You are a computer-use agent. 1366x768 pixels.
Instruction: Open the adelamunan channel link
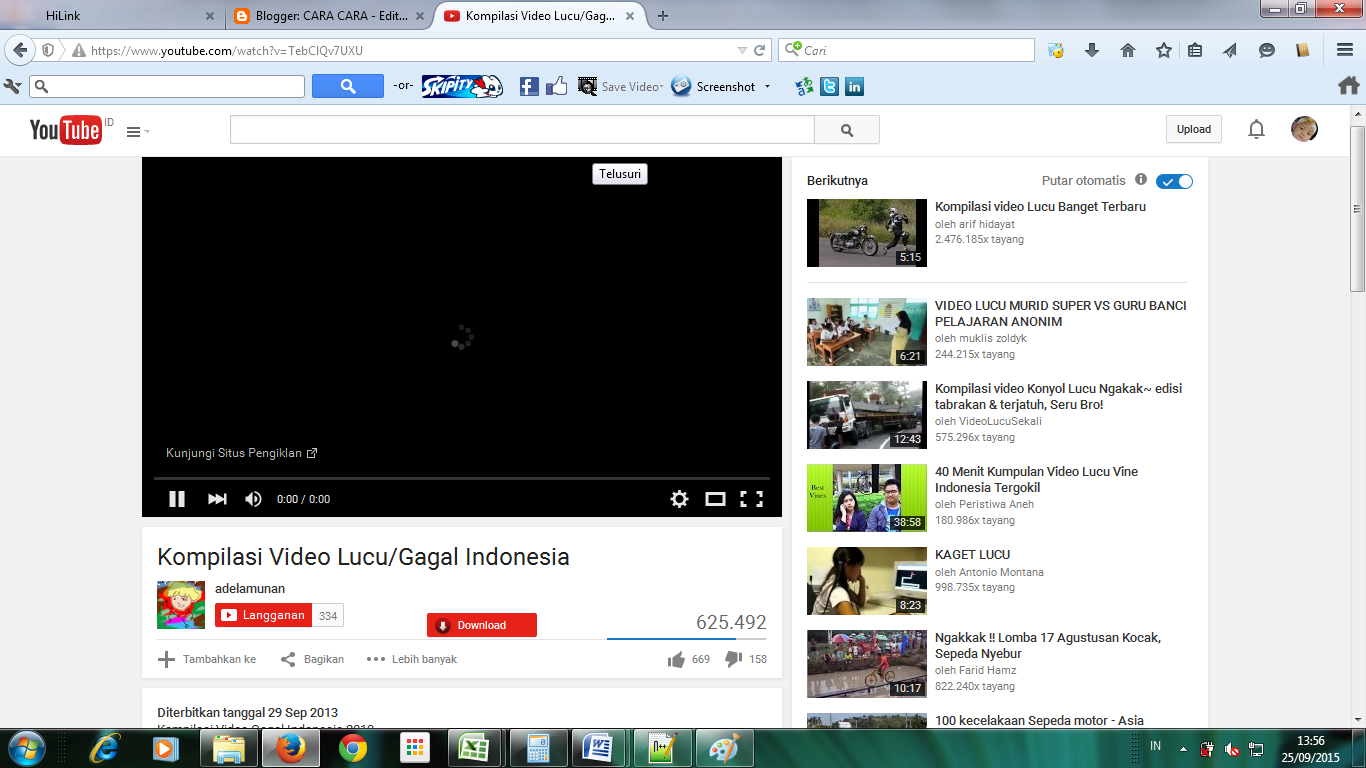click(x=250, y=589)
